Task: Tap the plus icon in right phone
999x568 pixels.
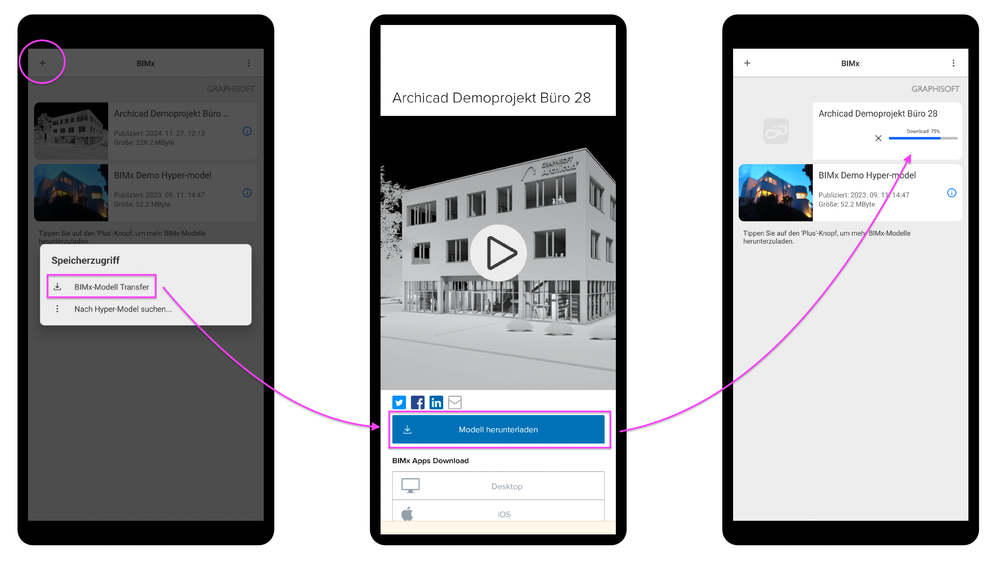Action: coord(747,63)
